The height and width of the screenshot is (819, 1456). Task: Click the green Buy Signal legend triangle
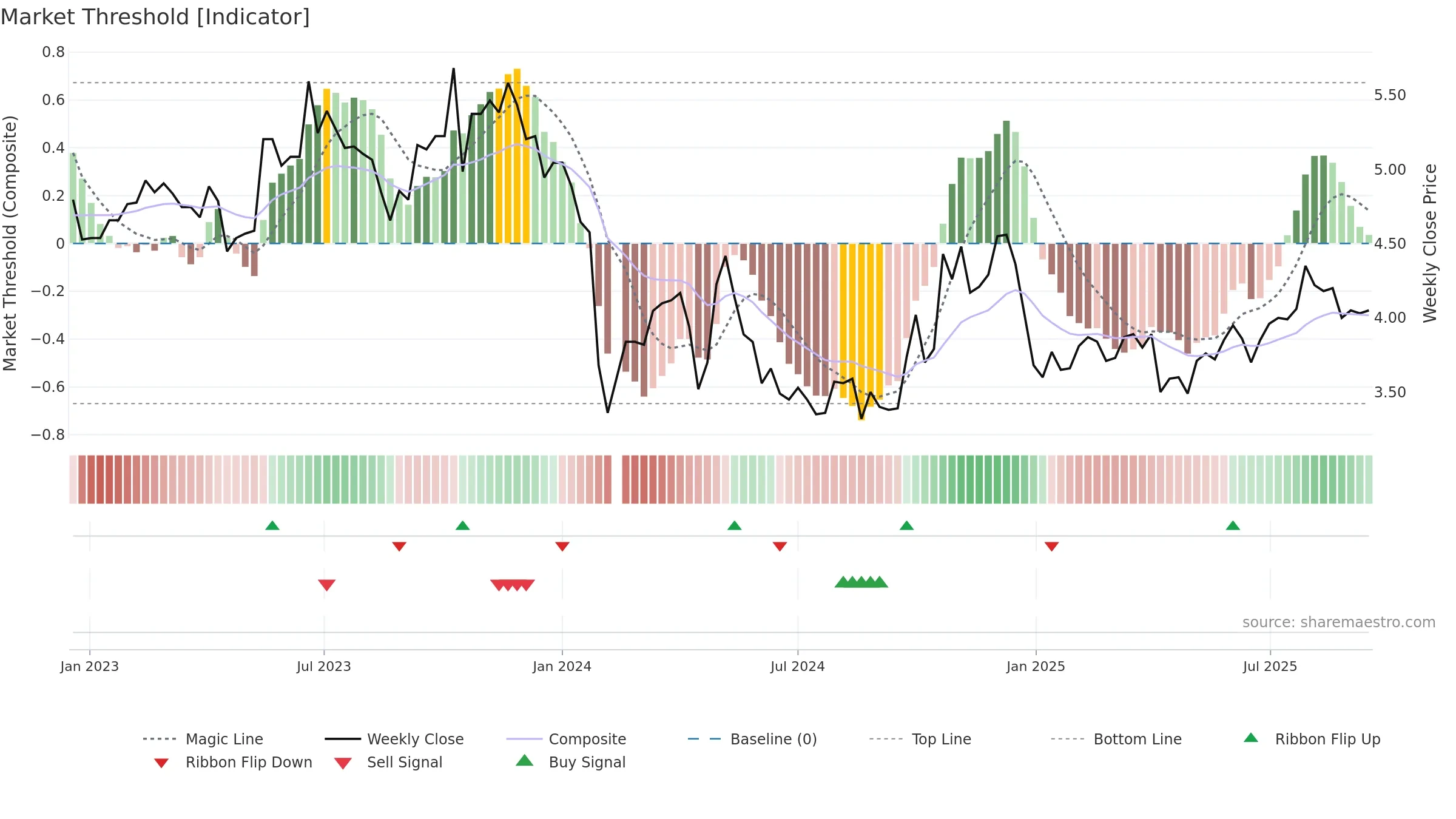click(x=525, y=760)
